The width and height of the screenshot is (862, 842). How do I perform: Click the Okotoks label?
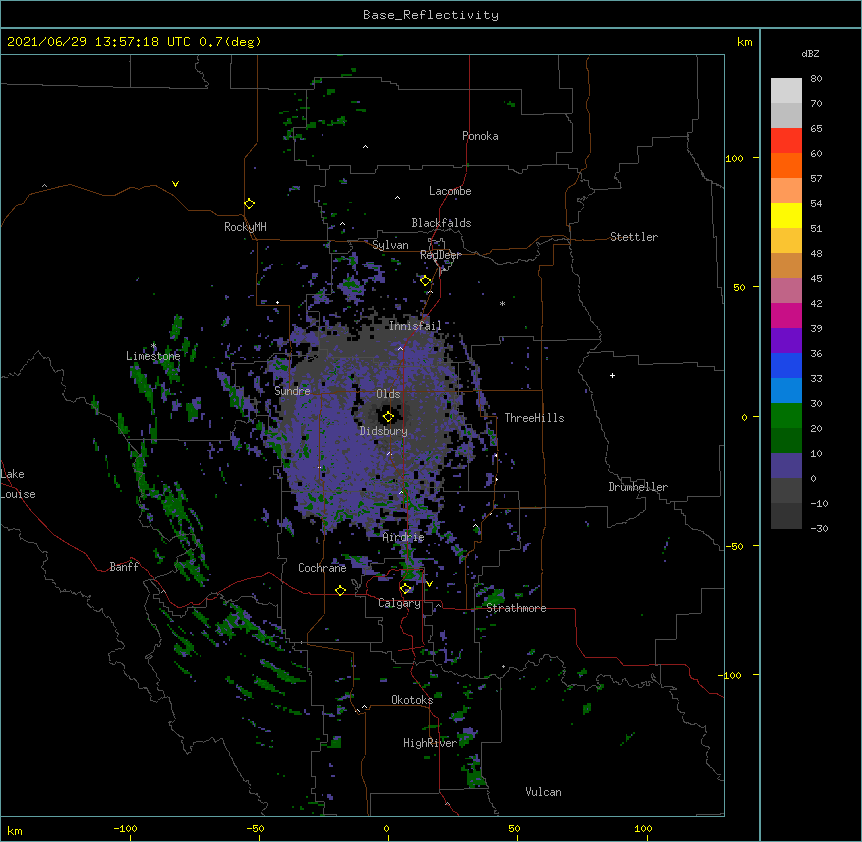[412, 700]
